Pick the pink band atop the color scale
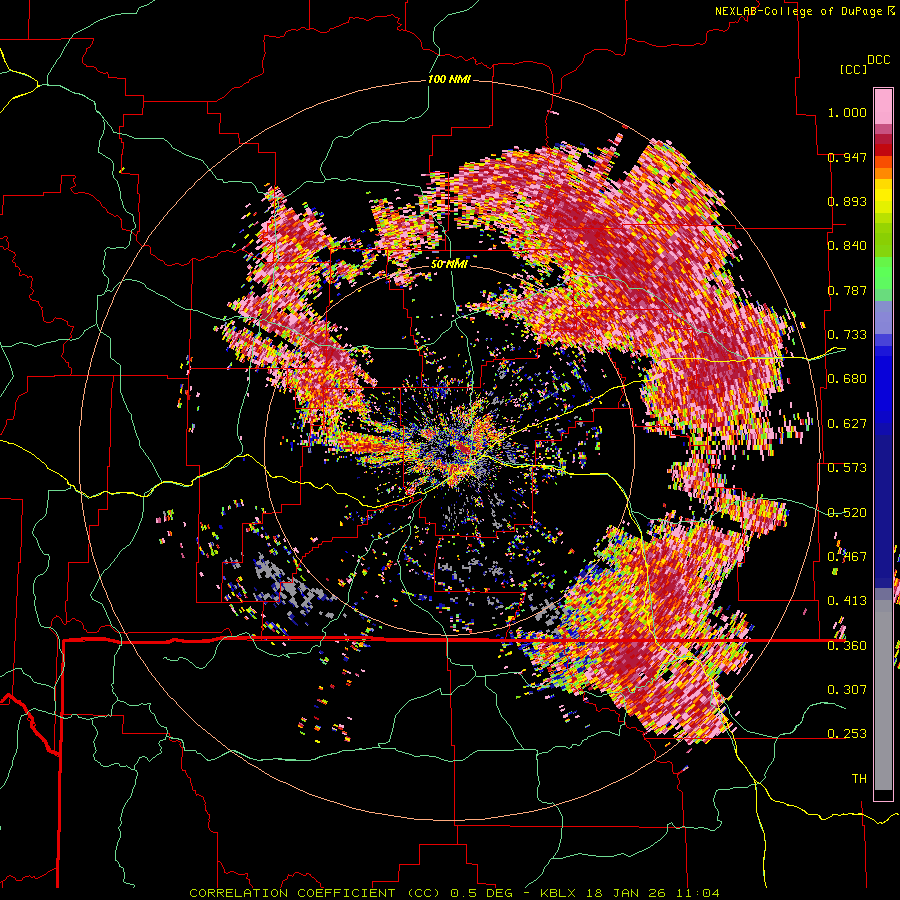 [x=883, y=106]
